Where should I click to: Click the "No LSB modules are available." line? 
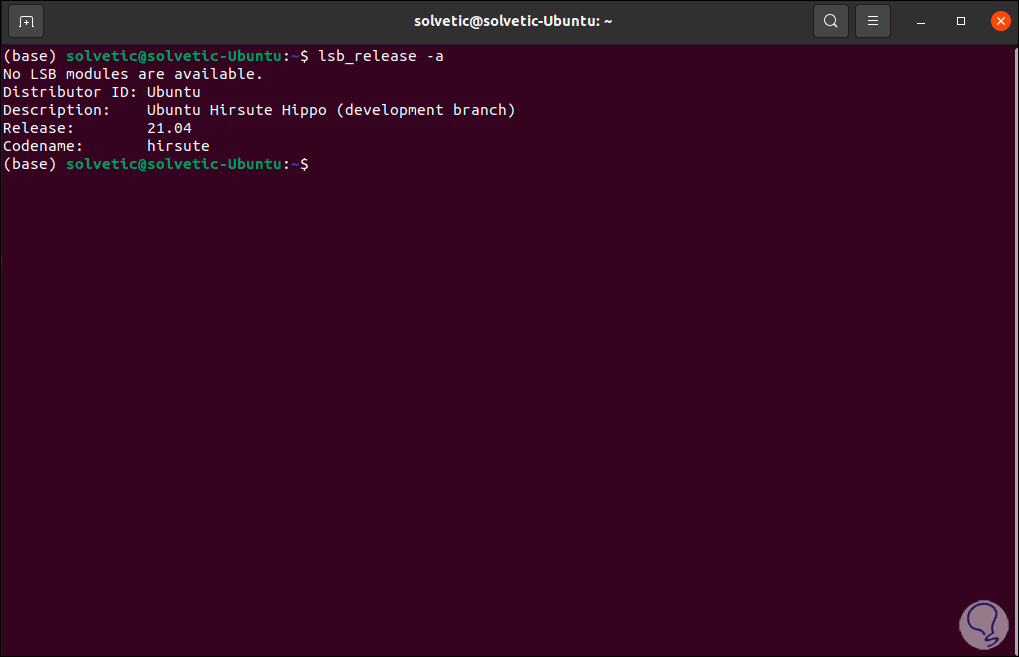(133, 74)
